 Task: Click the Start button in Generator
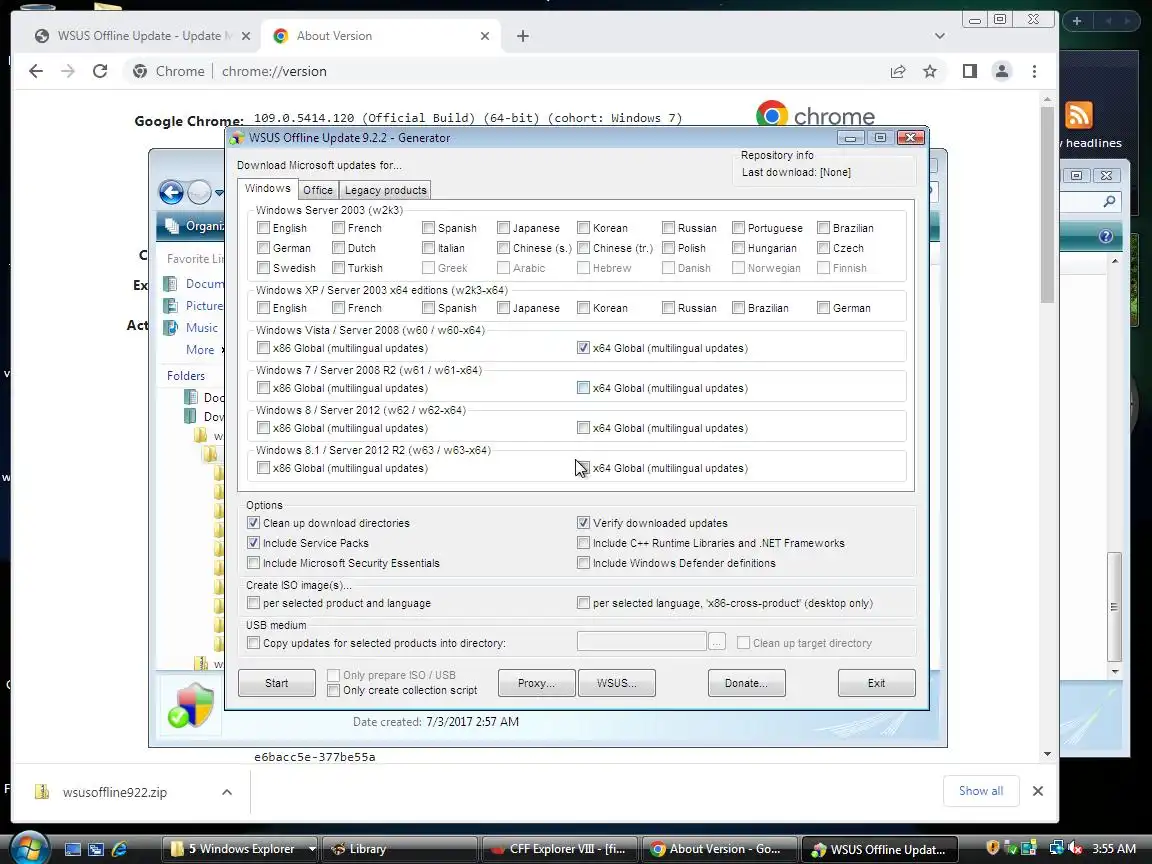(276, 683)
